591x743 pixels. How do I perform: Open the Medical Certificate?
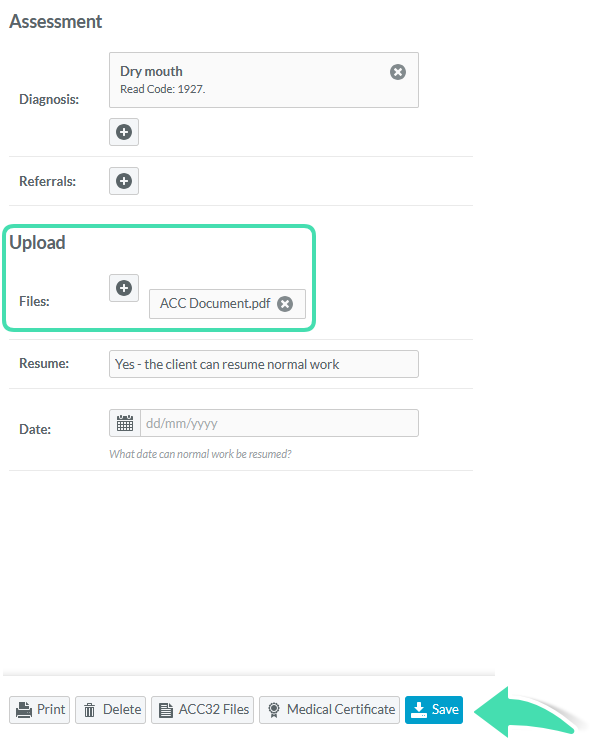pyautogui.click(x=329, y=710)
